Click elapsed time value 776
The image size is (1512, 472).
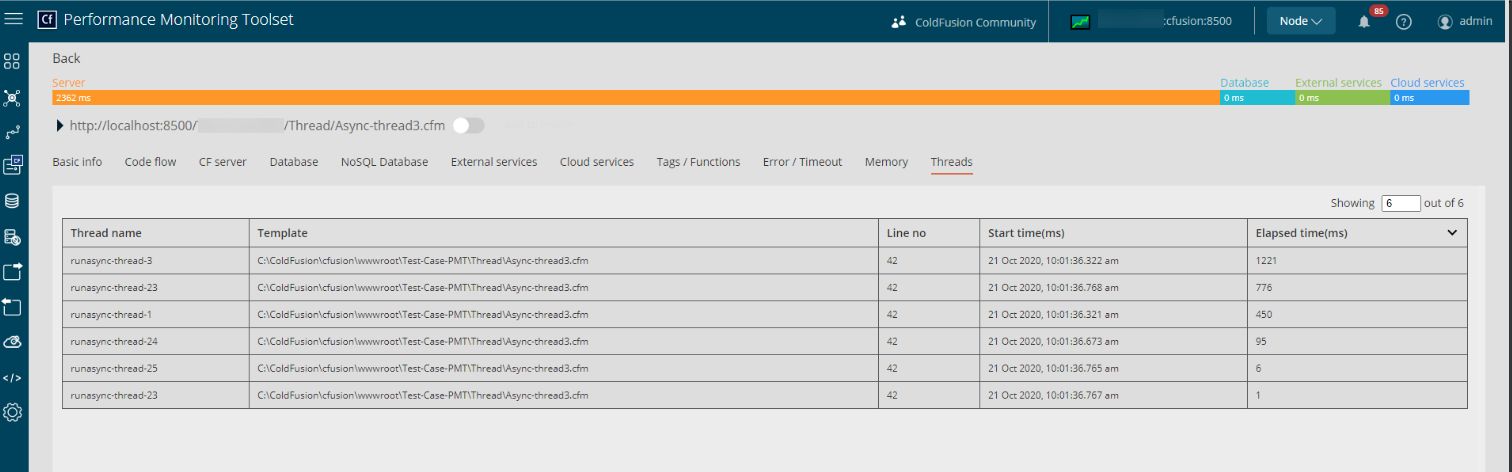pos(1264,287)
